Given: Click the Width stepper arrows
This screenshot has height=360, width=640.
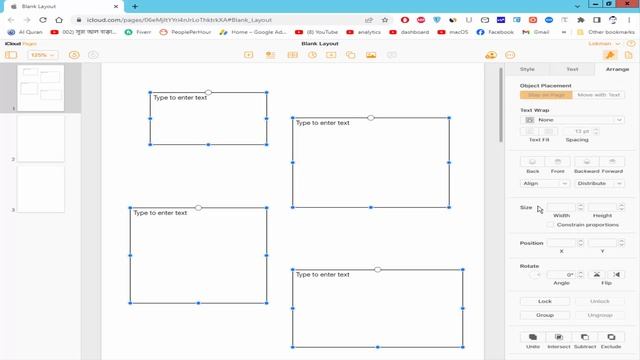Looking at the screenshot, I should click(x=580, y=207).
